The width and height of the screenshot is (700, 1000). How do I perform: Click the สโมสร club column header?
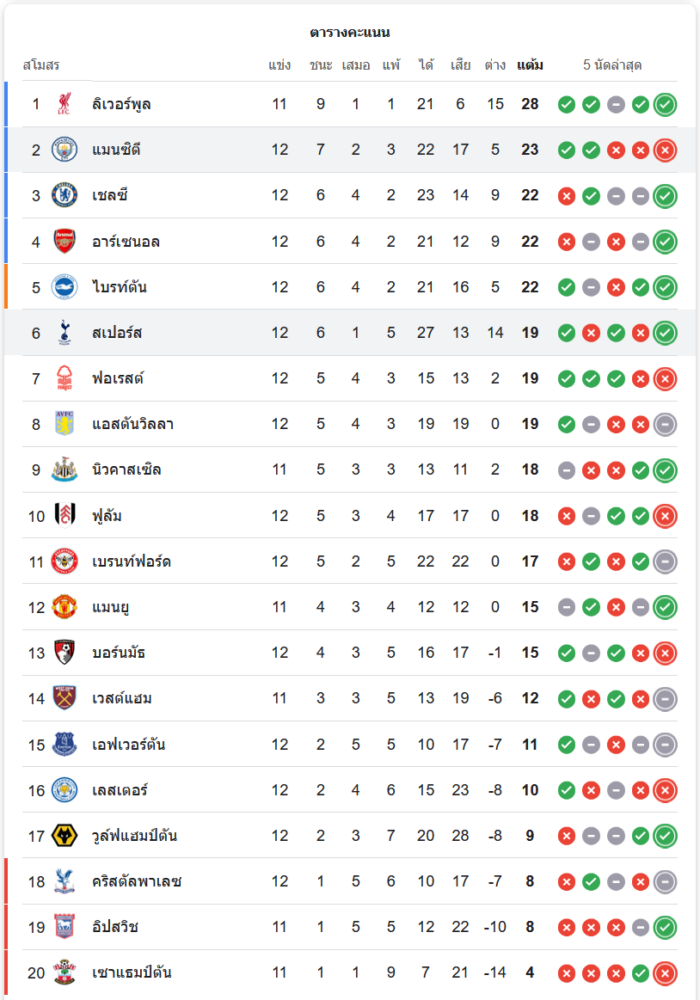[41, 66]
